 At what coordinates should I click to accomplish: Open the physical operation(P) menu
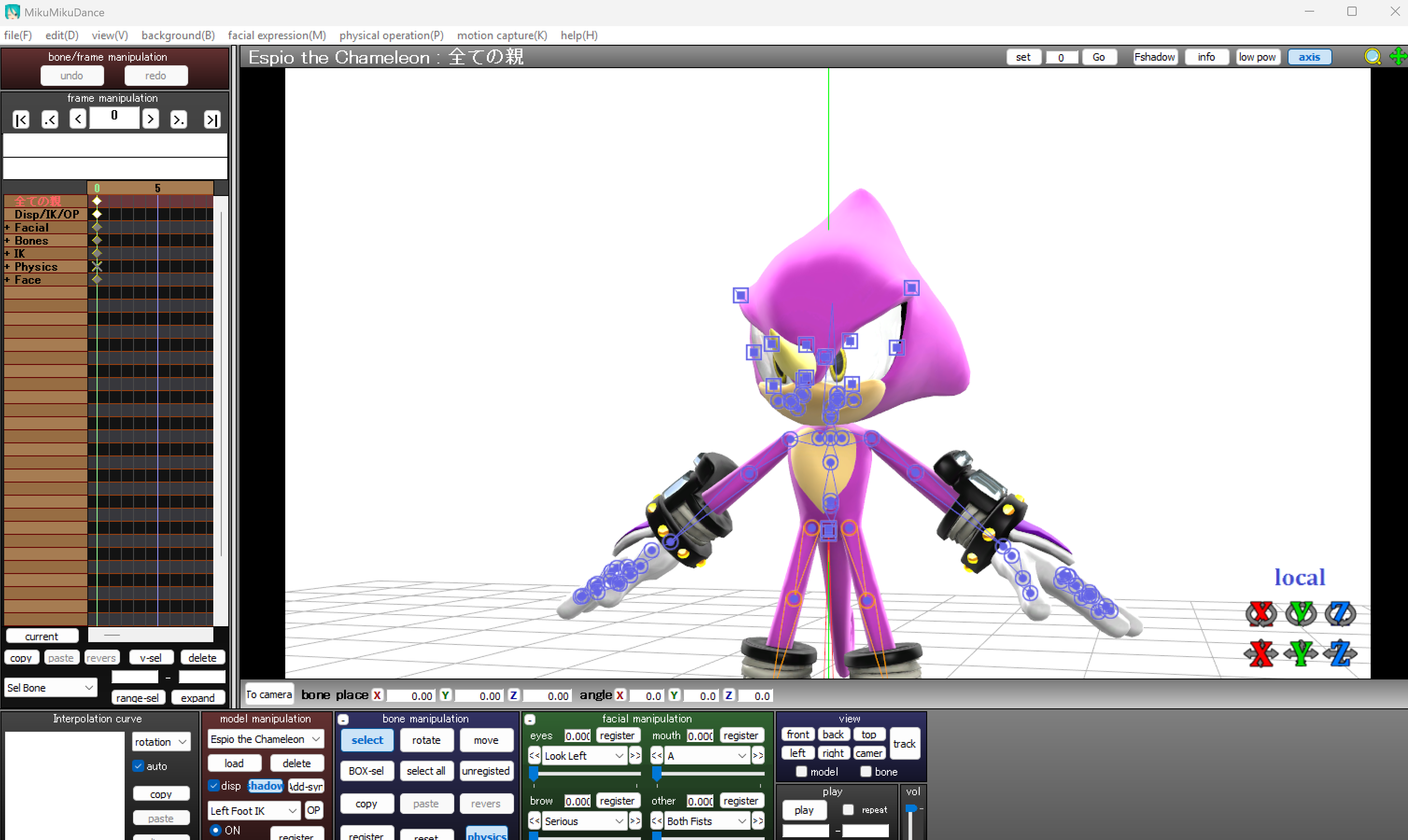coord(391,35)
